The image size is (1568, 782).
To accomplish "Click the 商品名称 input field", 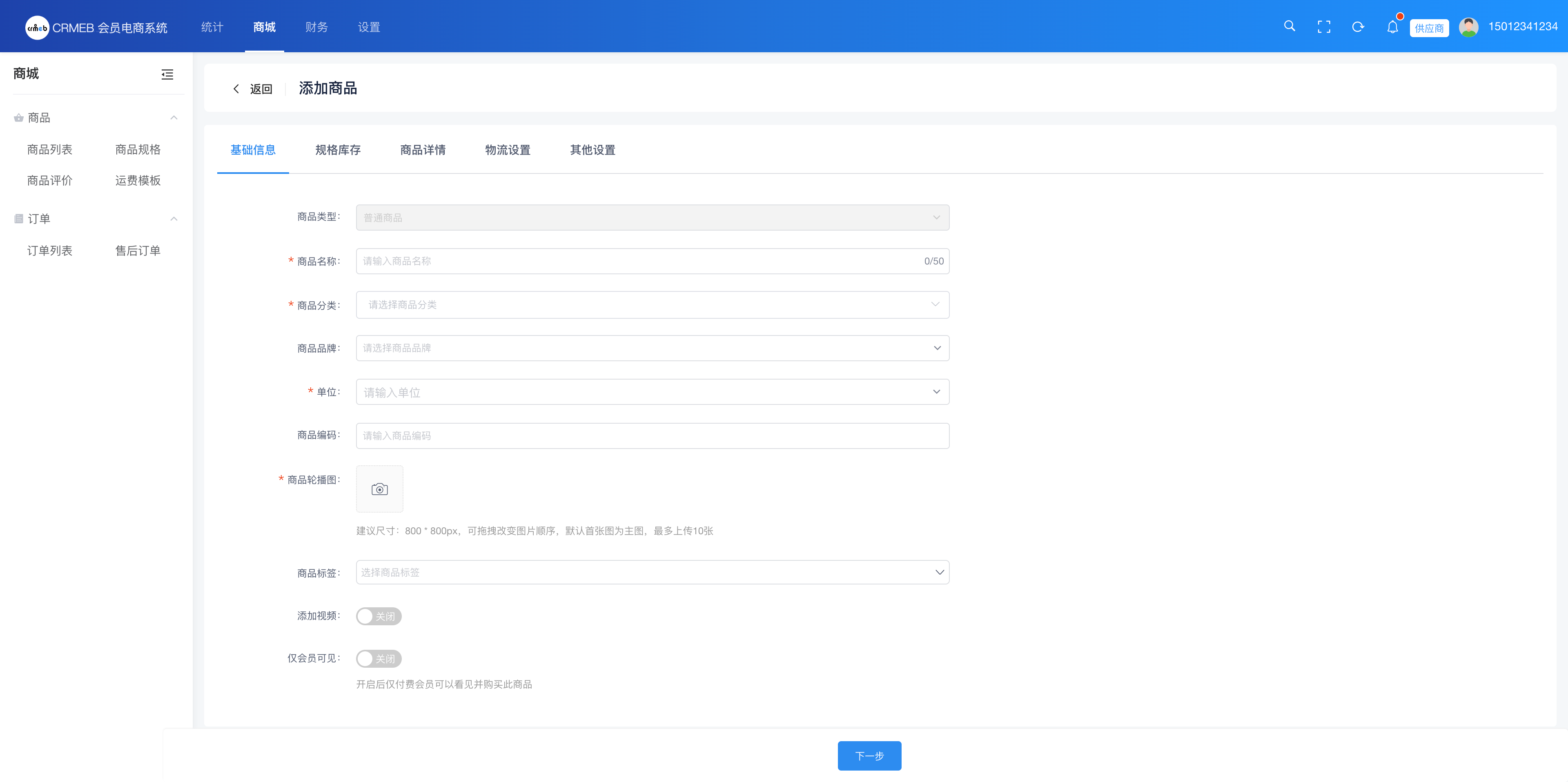I will (639, 261).
